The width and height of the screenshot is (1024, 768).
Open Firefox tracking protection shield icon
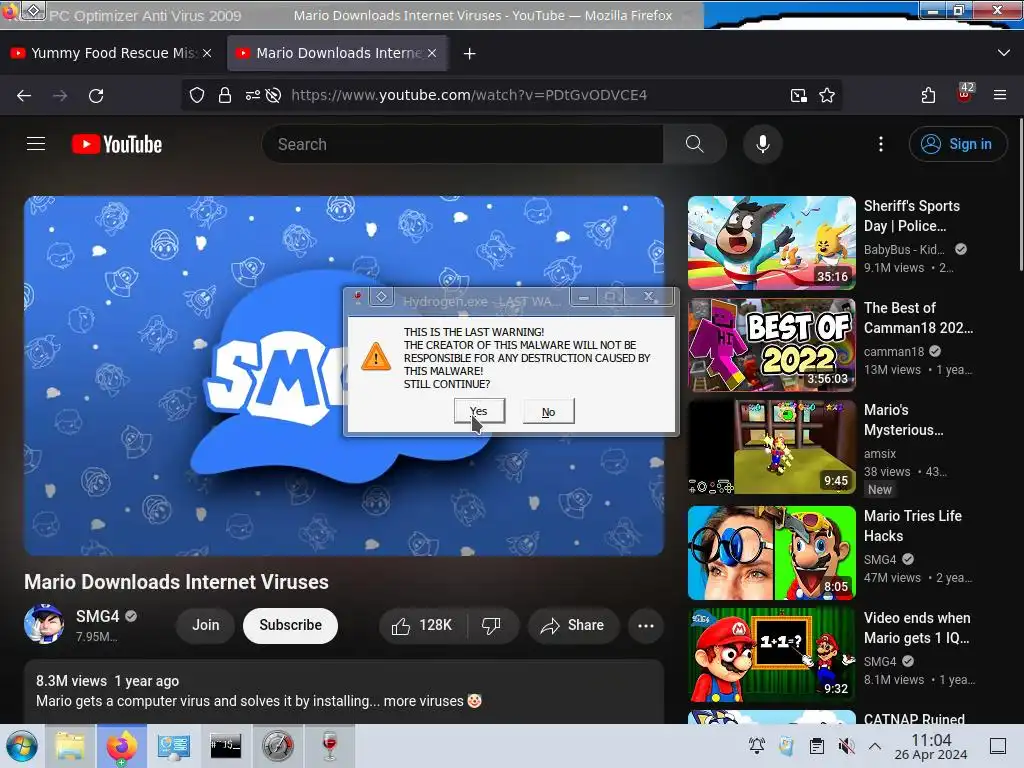197,95
